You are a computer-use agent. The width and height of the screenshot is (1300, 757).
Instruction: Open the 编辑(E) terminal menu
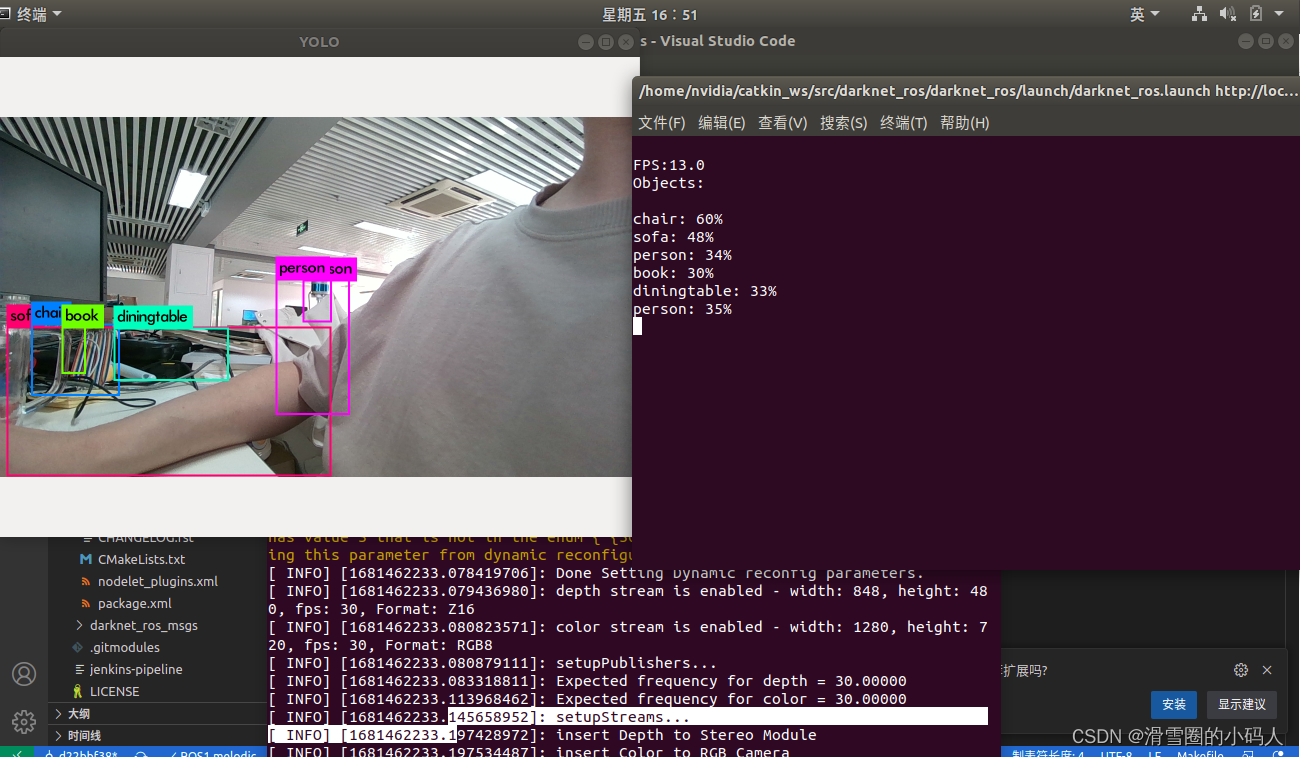[722, 123]
